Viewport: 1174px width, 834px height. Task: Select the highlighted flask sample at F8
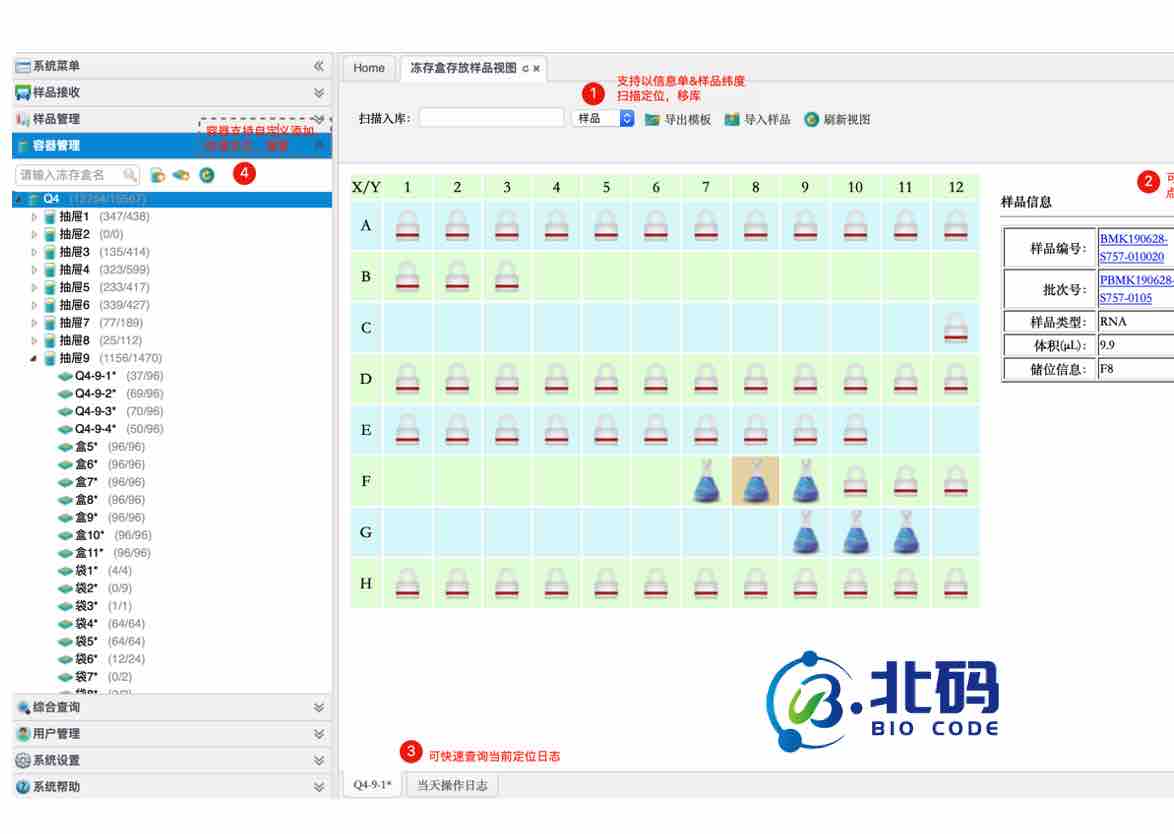(756, 482)
